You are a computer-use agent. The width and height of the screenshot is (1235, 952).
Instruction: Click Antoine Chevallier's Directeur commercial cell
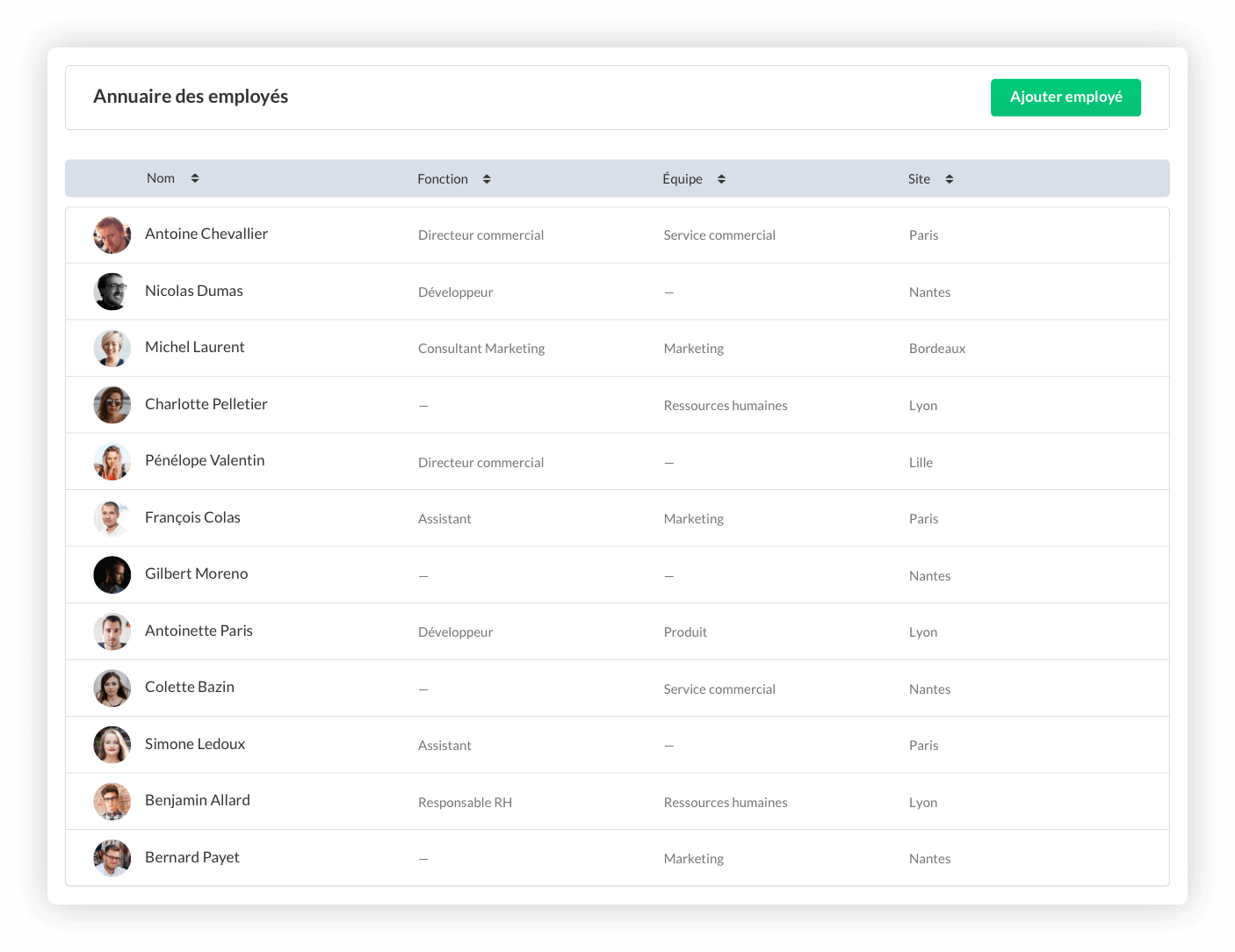click(481, 235)
